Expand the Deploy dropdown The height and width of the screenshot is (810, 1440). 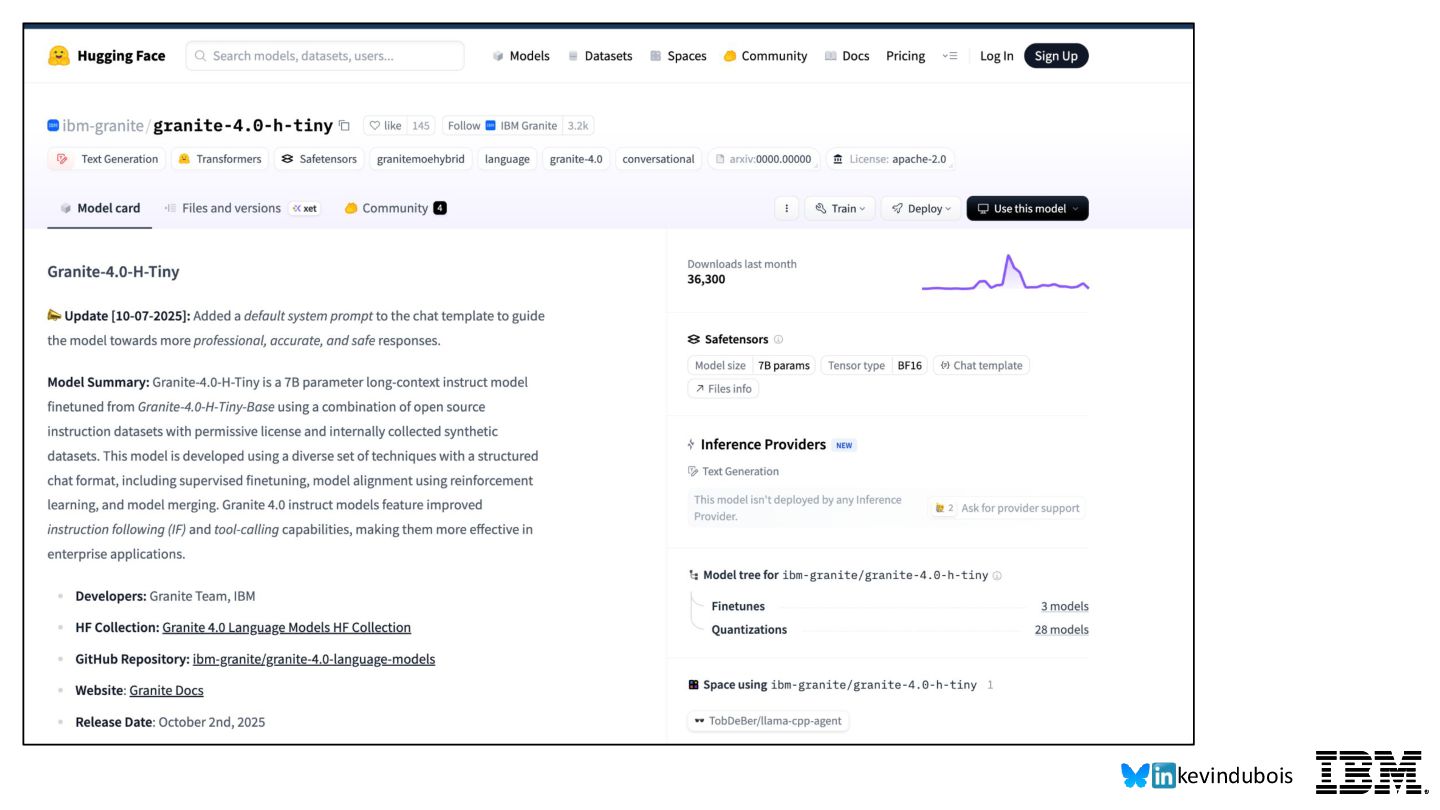pos(921,208)
